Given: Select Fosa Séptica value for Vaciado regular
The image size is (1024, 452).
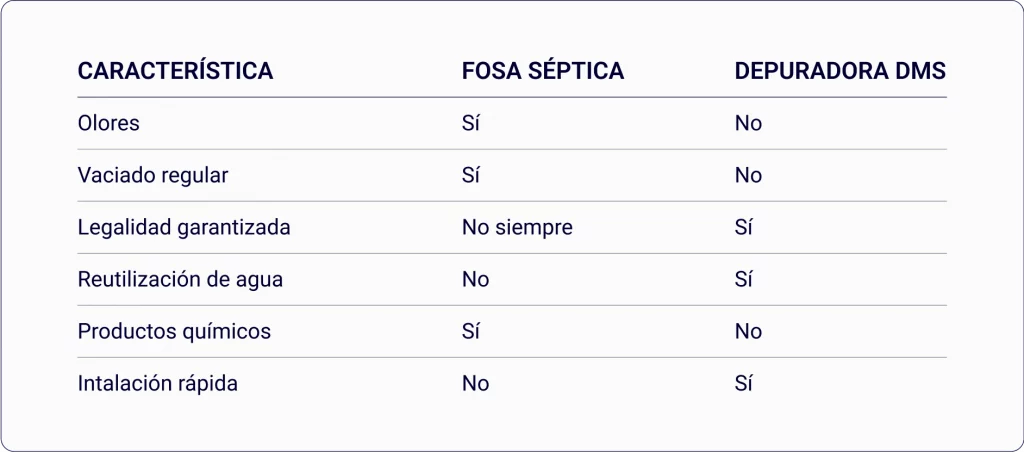Looking at the screenshot, I should pyautogui.click(x=471, y=176).
